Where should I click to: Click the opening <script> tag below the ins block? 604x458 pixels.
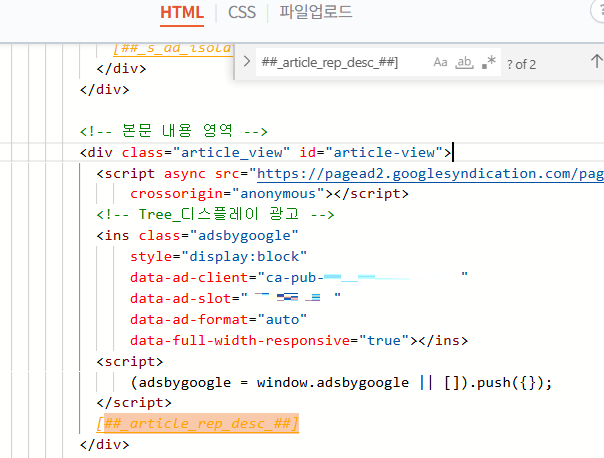click(x=130, y=361)
